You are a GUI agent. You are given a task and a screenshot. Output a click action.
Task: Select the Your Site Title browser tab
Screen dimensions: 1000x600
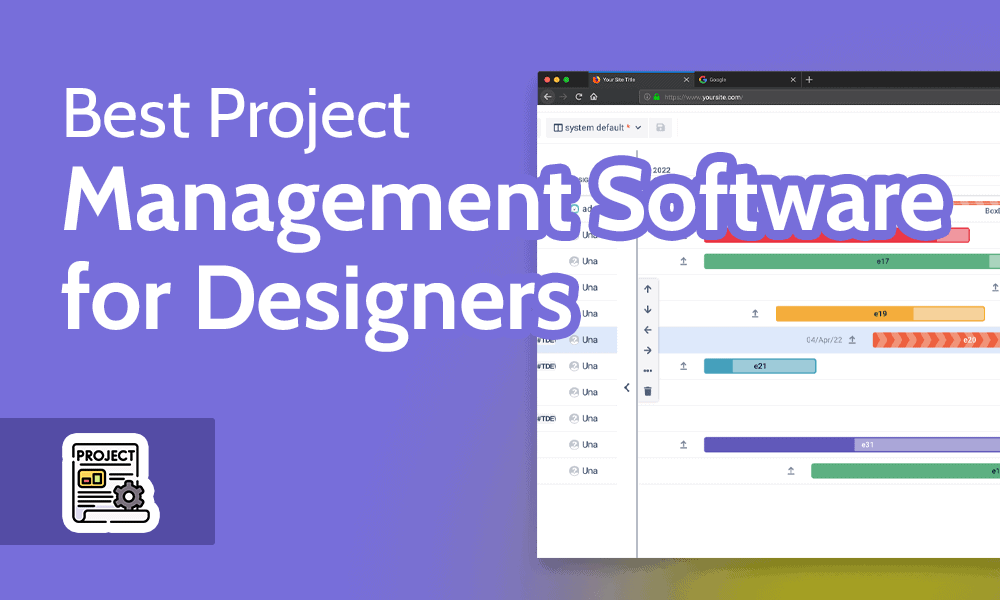[636, 79]
